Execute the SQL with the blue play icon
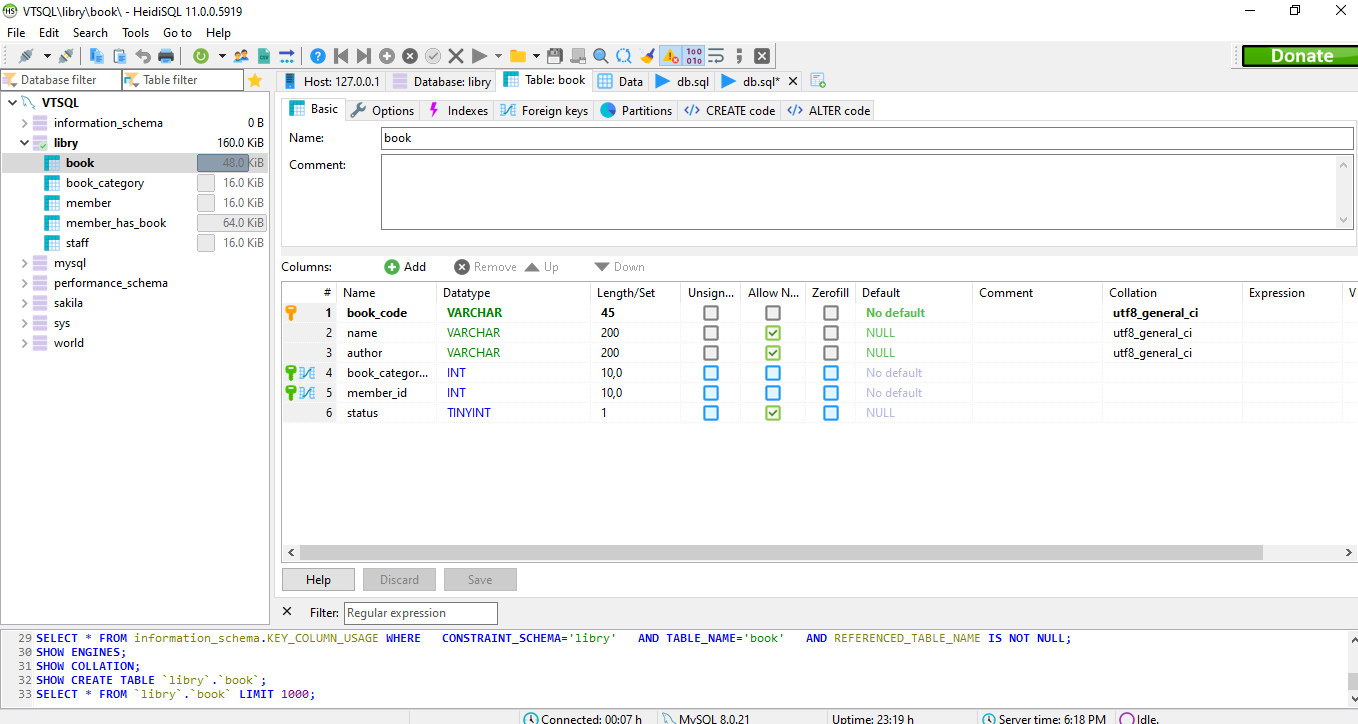Image resolution: width=1358 pixels, height=724 pixels. coord(478,55)
